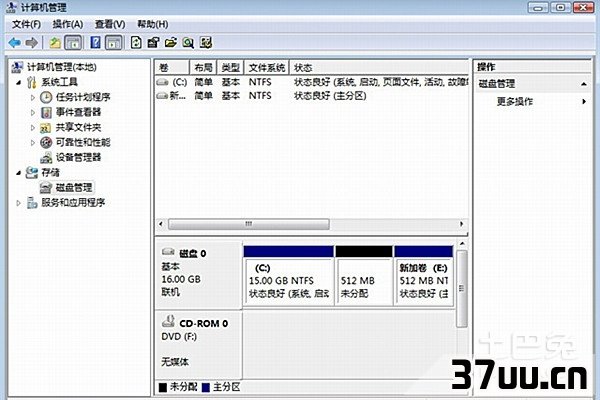Open the 查看(V) menu
The image size is (600, 400).
tap(110, 24)
